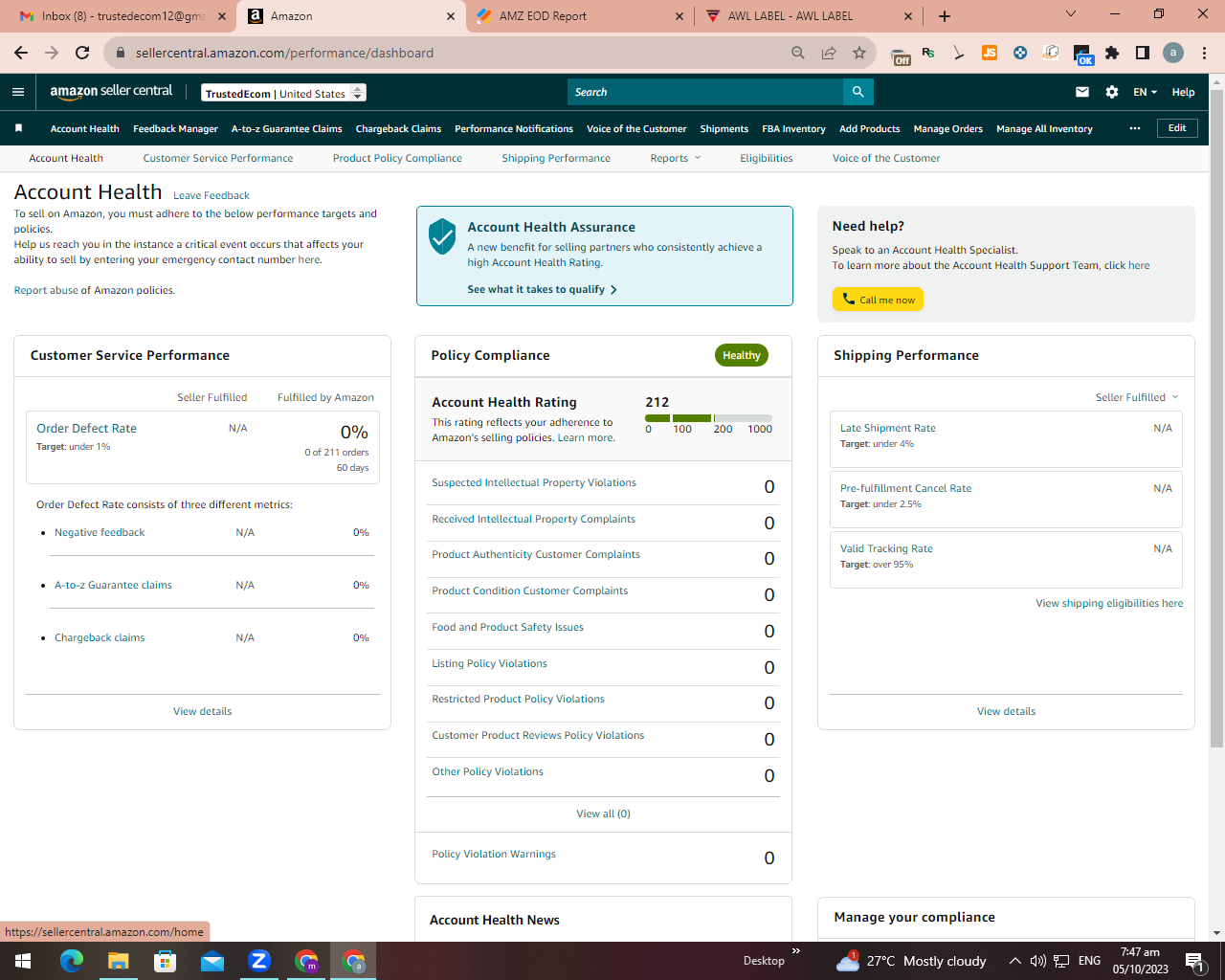The width and height of the screenshot is (1225, 980).
Task: Click the Healthy status badge
Action: coord(742,355)
